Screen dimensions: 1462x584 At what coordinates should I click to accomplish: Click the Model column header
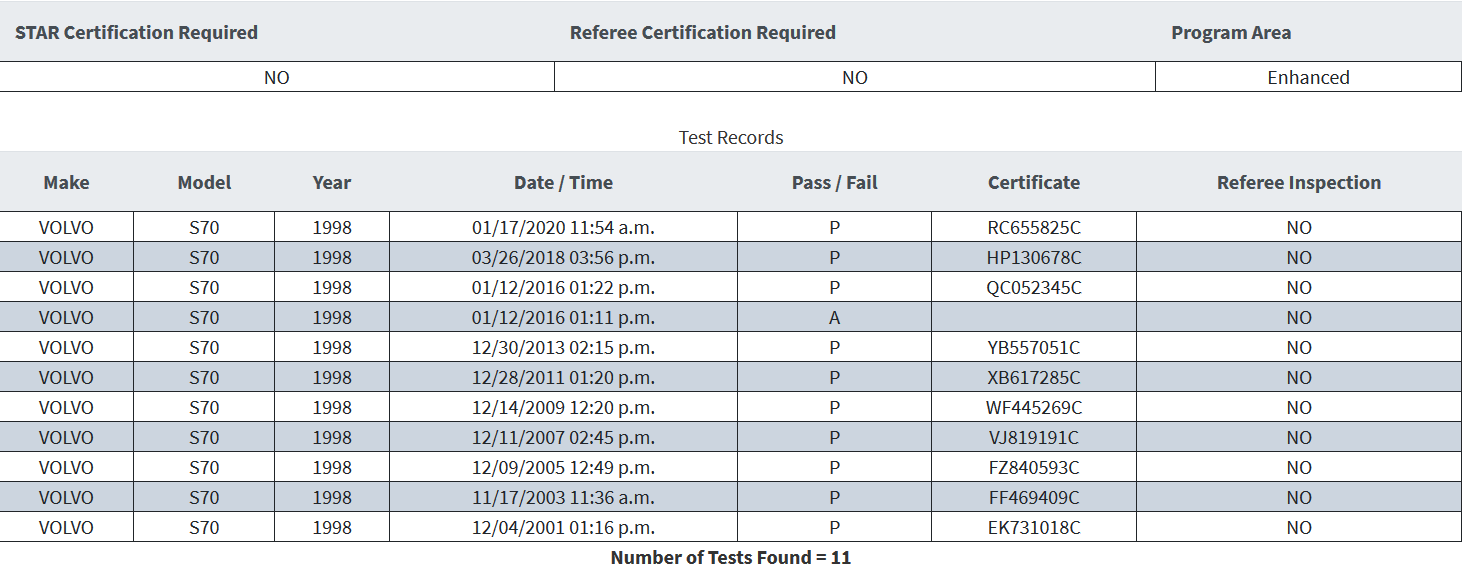tap(204, 182)
